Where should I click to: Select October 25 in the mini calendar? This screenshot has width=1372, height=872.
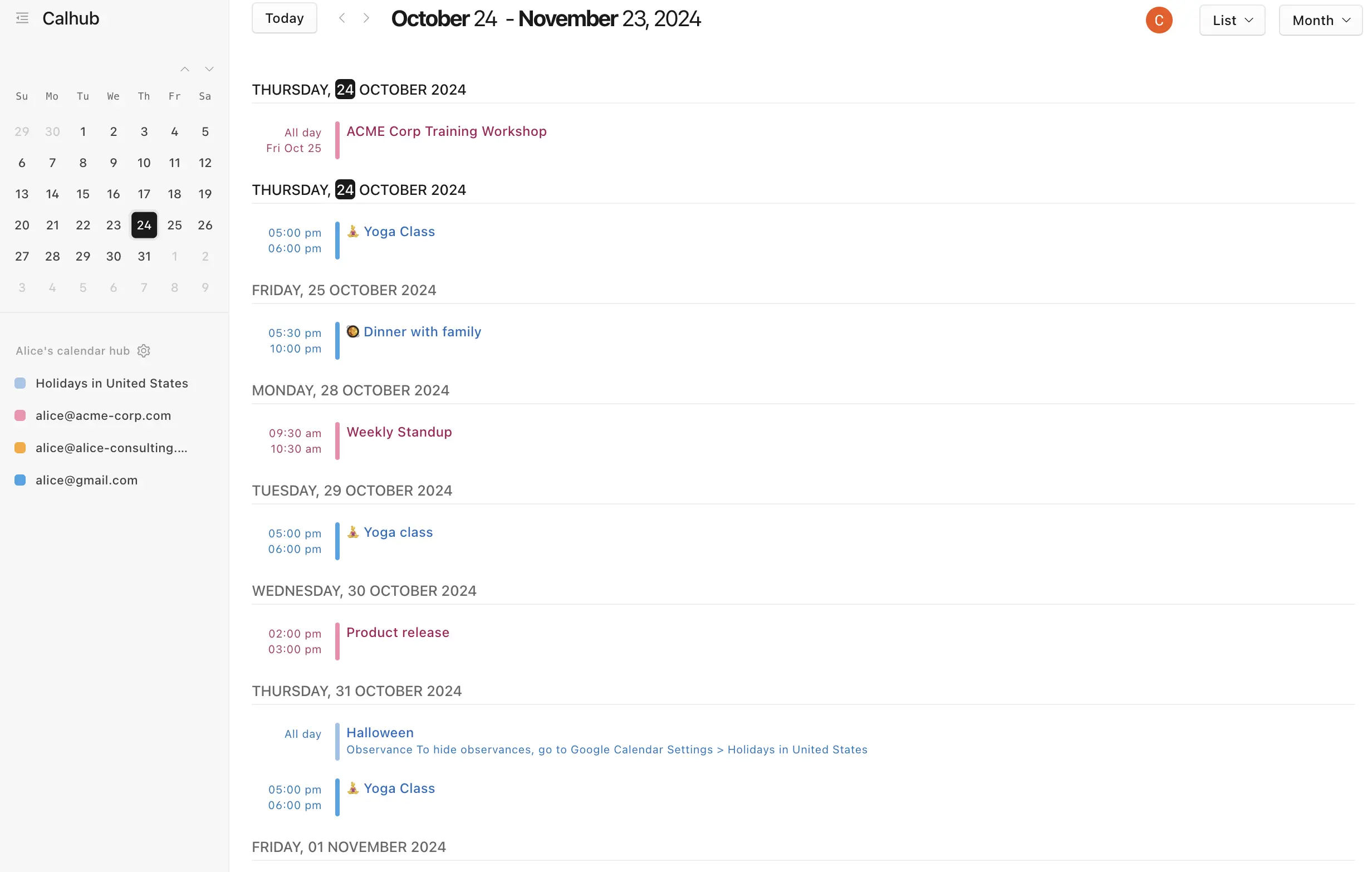pos(174,225)
